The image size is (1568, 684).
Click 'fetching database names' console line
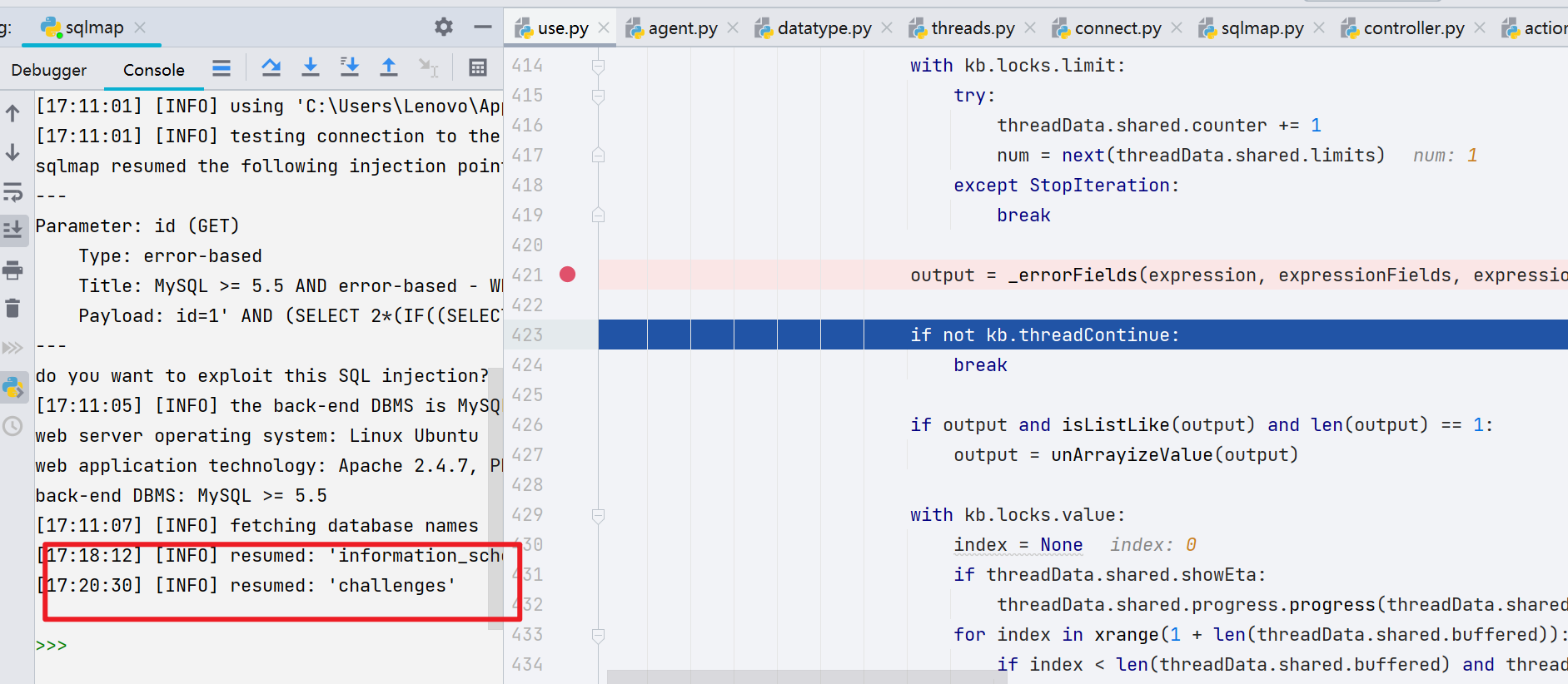257,525
